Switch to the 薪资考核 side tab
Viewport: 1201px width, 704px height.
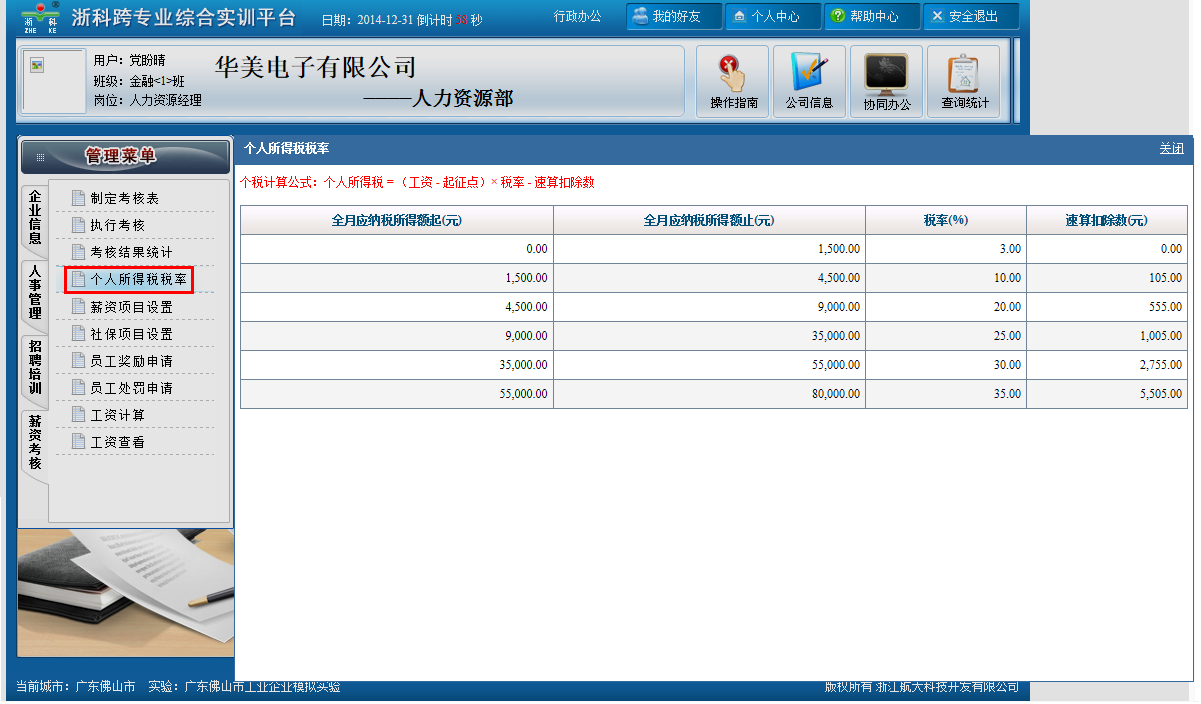point(35,442)
